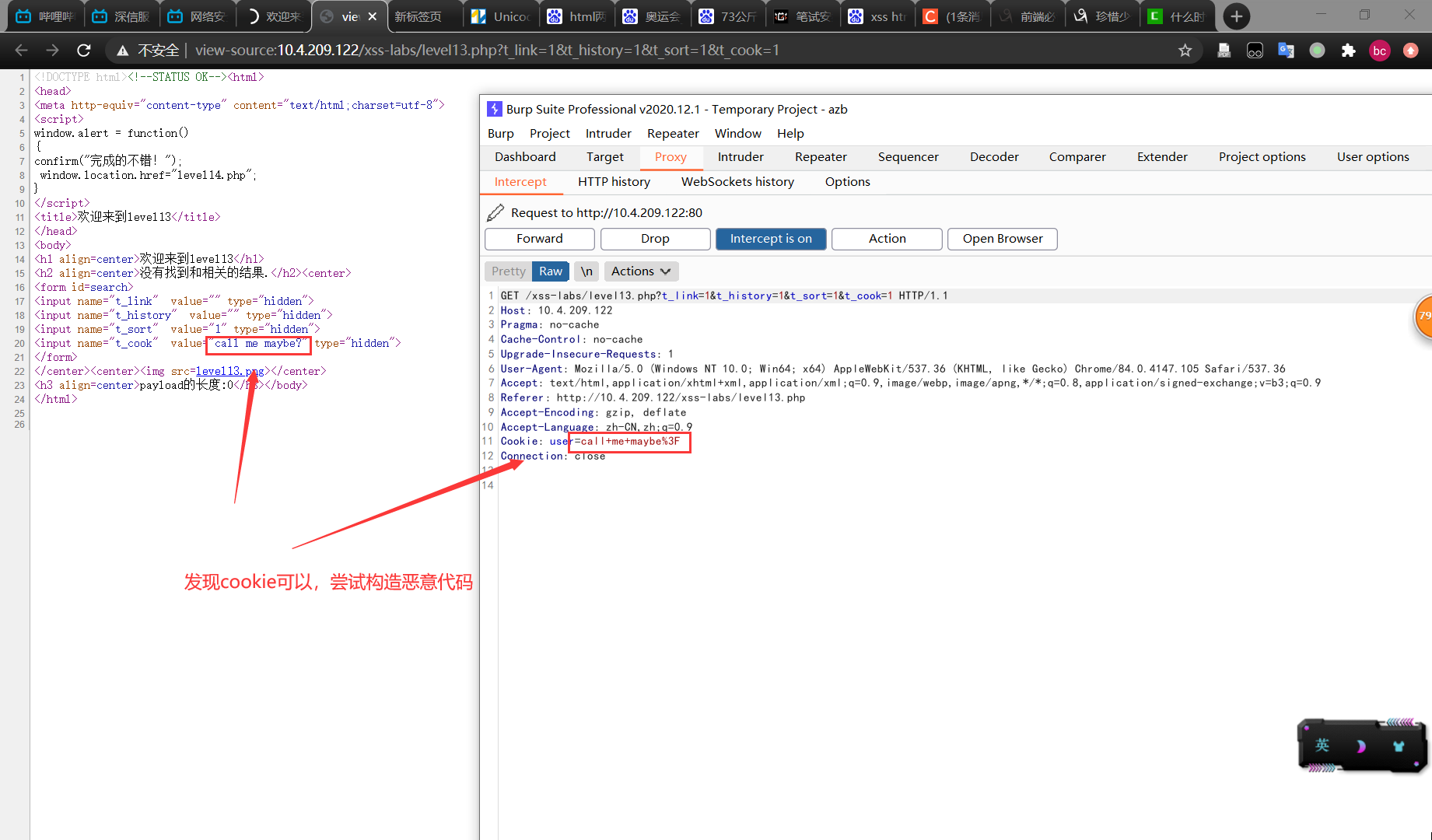Open a new browser tab with plus icon
This screenshot has height=840, width=1432.
coord(1236,16)
